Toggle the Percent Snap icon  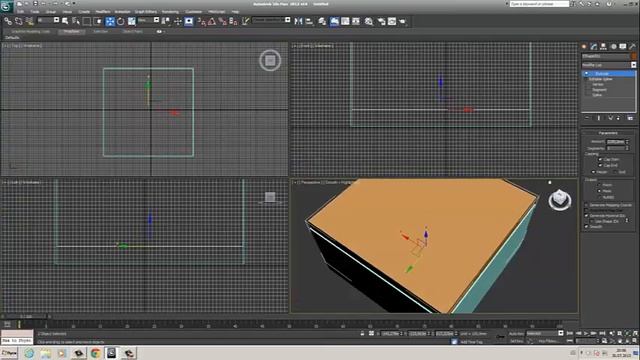(x=222, y=21)
